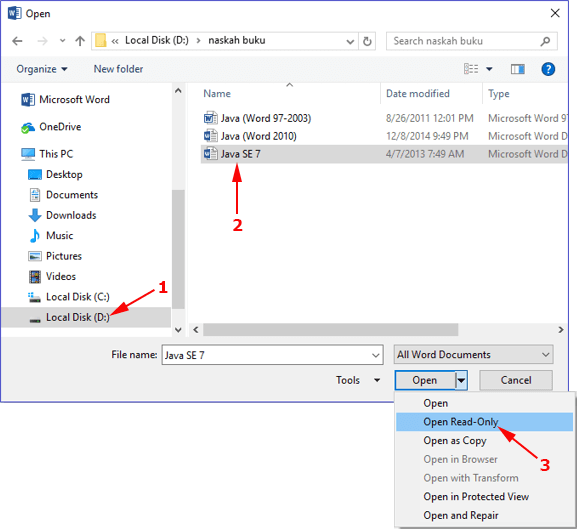Click the OneDrive cloud icon
577x529 pixels.
28,128
